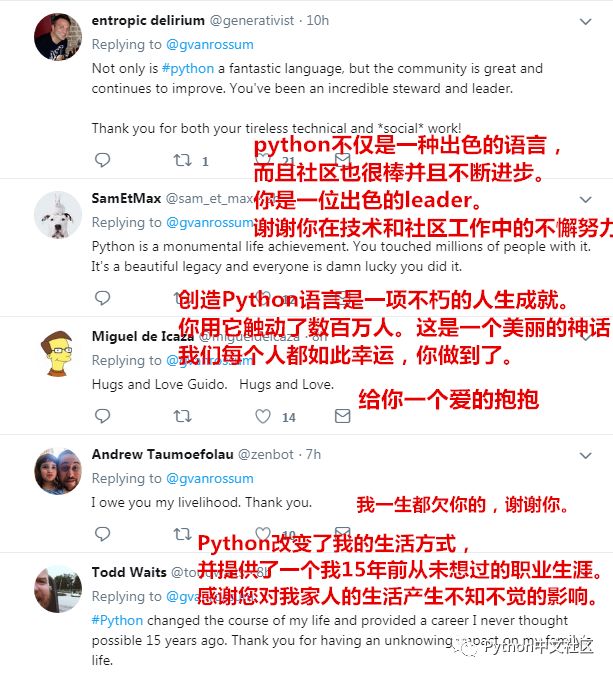
Task: Open more options for entropic delirium's tweet
Action: click(585, 21)
